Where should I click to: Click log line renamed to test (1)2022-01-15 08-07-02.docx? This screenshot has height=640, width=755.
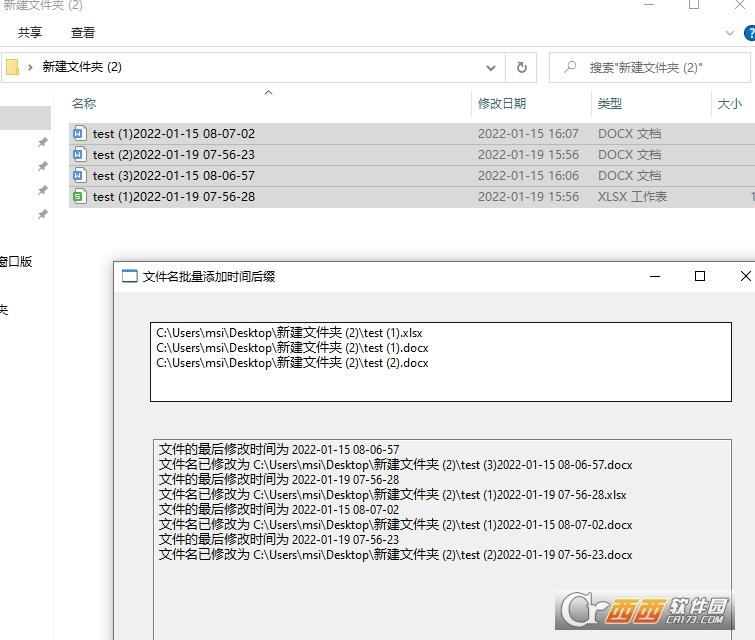pos(396,524)
